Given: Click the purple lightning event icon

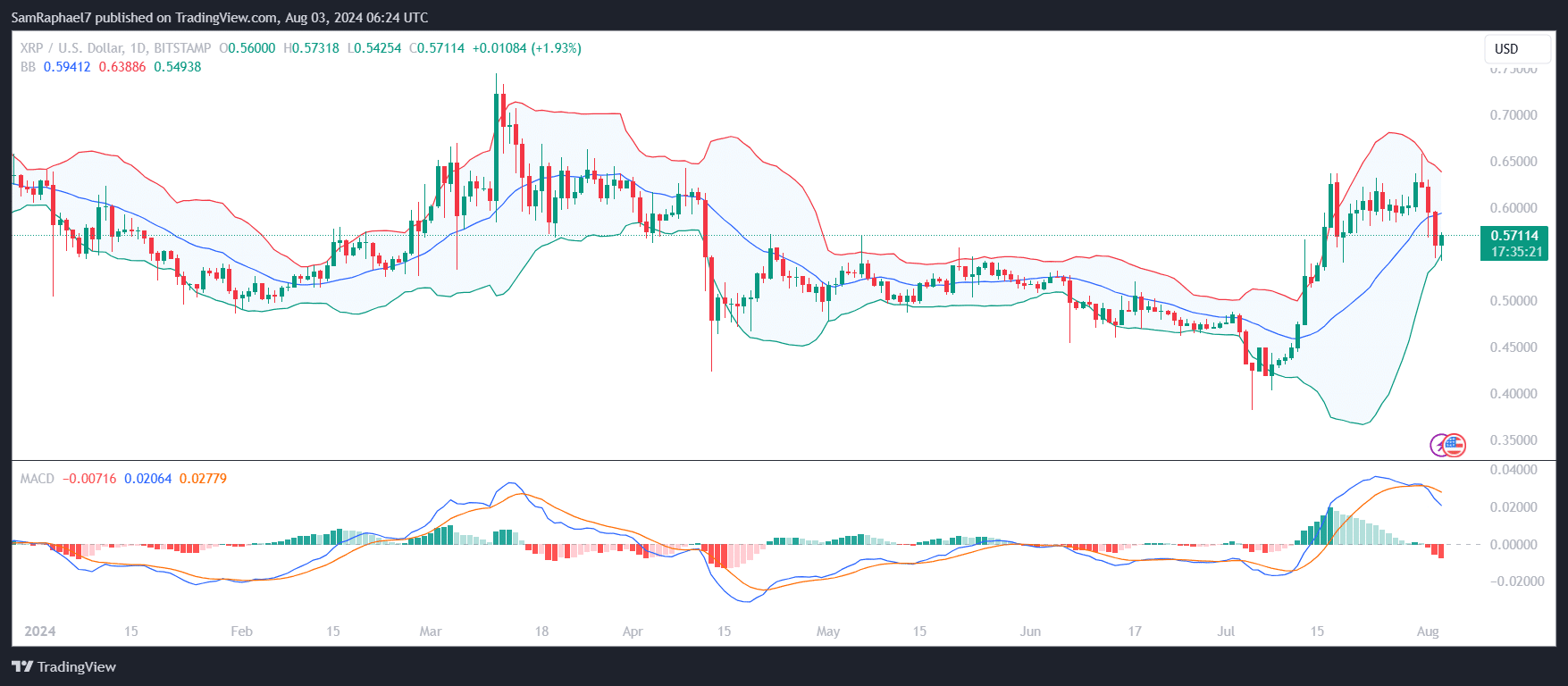Looking at the screenshot, I should tap(1438, 444).
